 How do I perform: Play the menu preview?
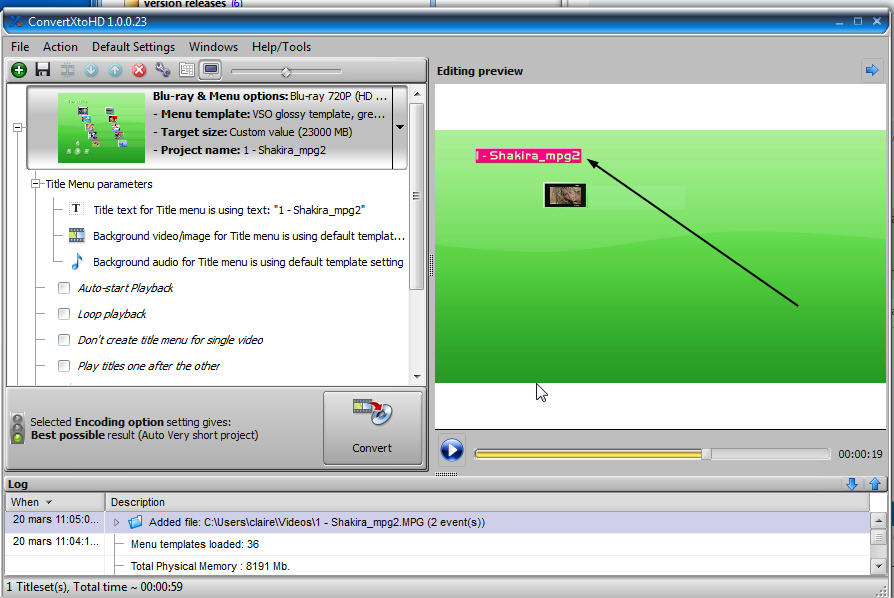[x=452, y=450]
